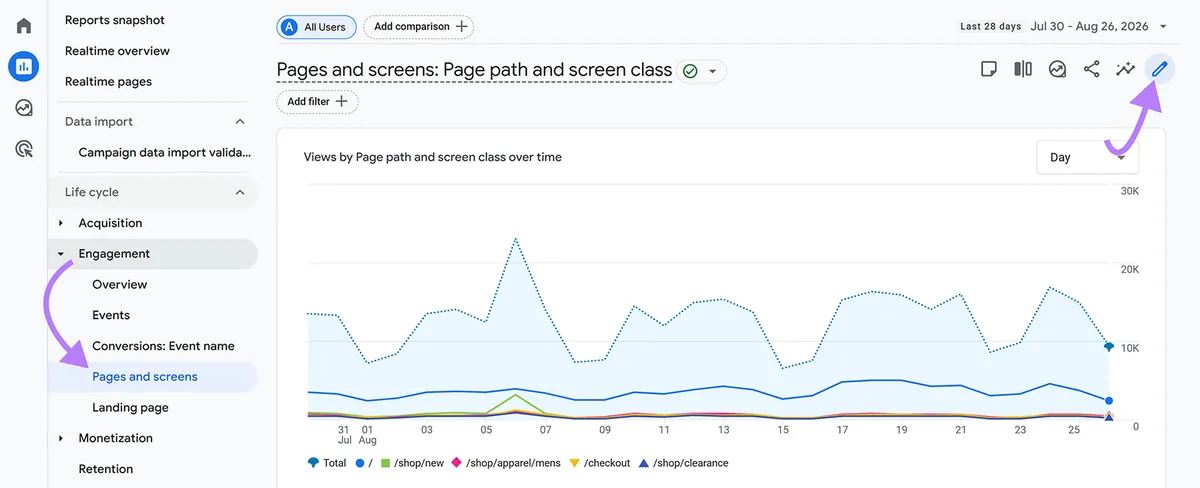Open the Insights sparkle icon

click(x=1126, y=69)
